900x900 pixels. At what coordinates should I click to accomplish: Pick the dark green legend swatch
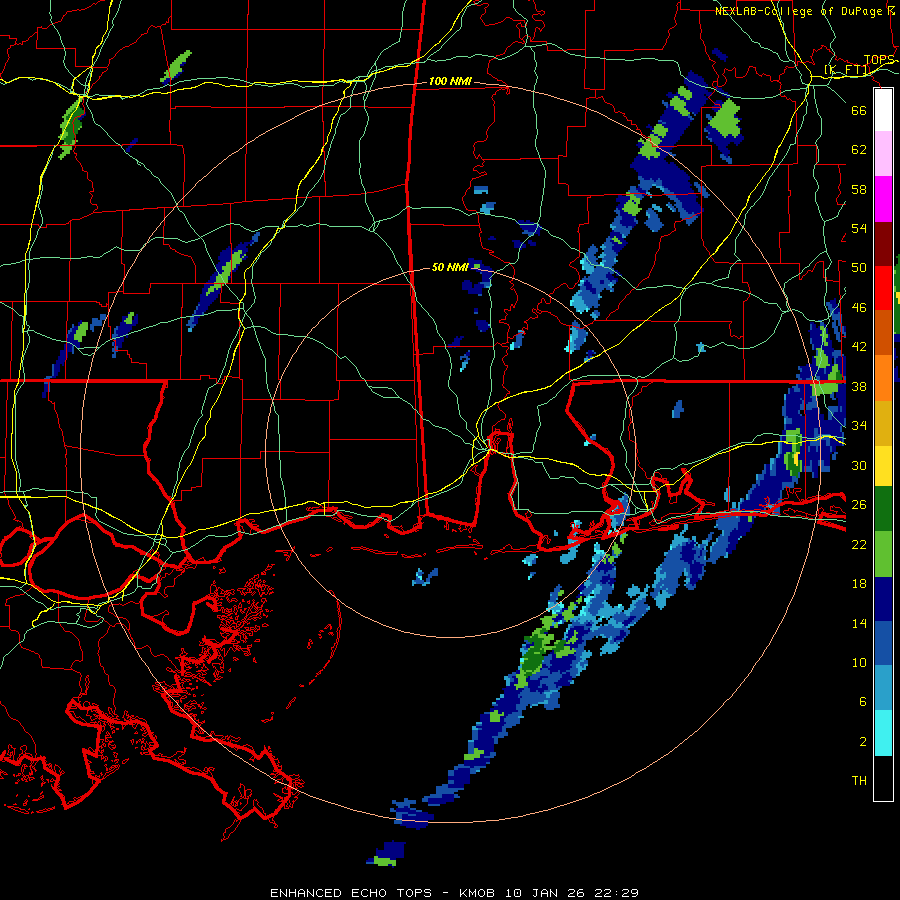pyautogui.click(x=883, y=509)
